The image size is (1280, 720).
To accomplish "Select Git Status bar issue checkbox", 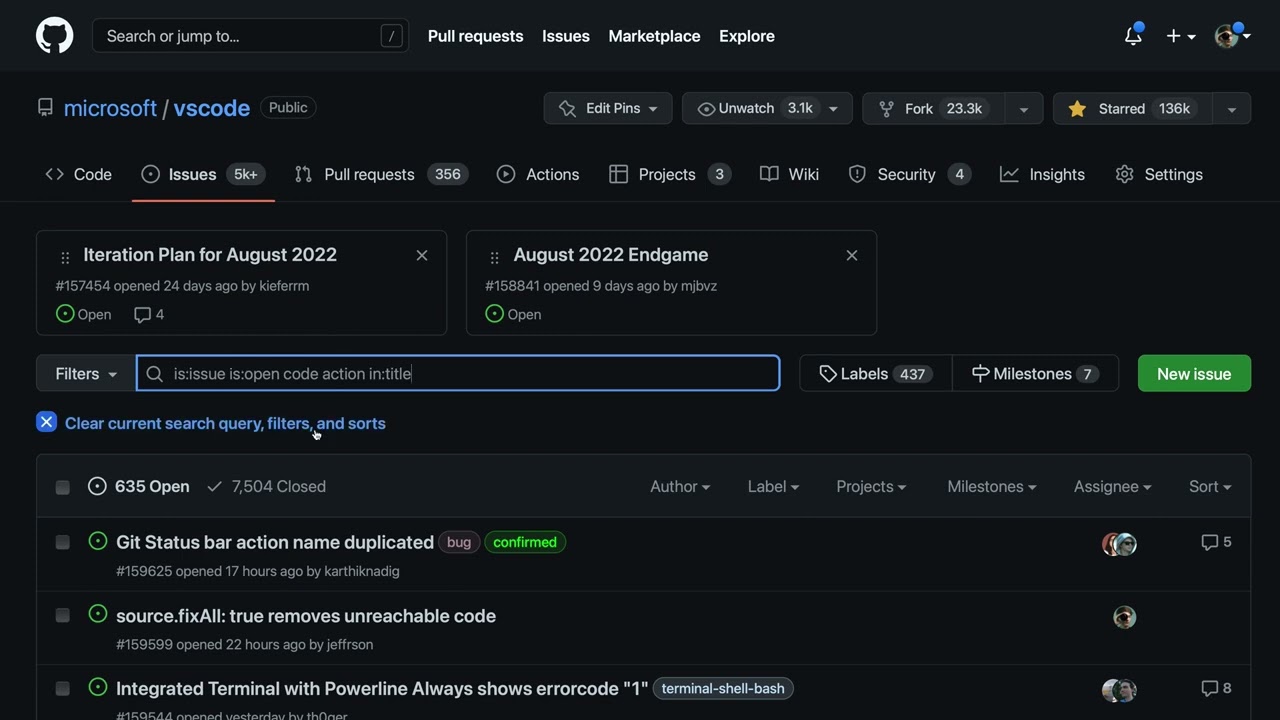I will click(63, 542).
